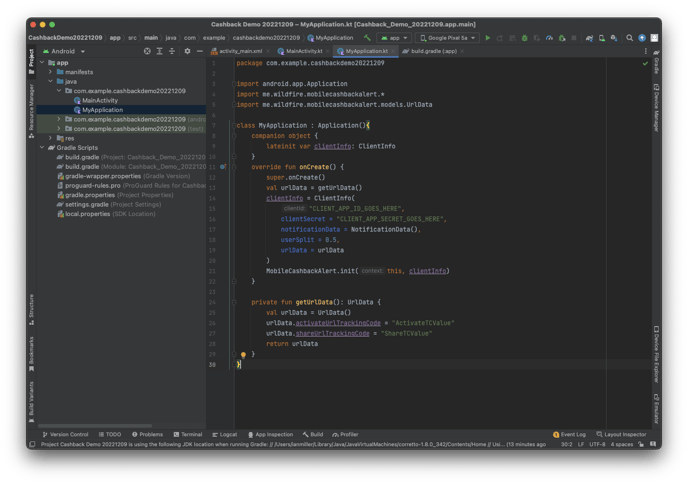Click the Build hammer icon in toolbar
This screenshot has height=484, width=688.
click(x=368, y=38)
